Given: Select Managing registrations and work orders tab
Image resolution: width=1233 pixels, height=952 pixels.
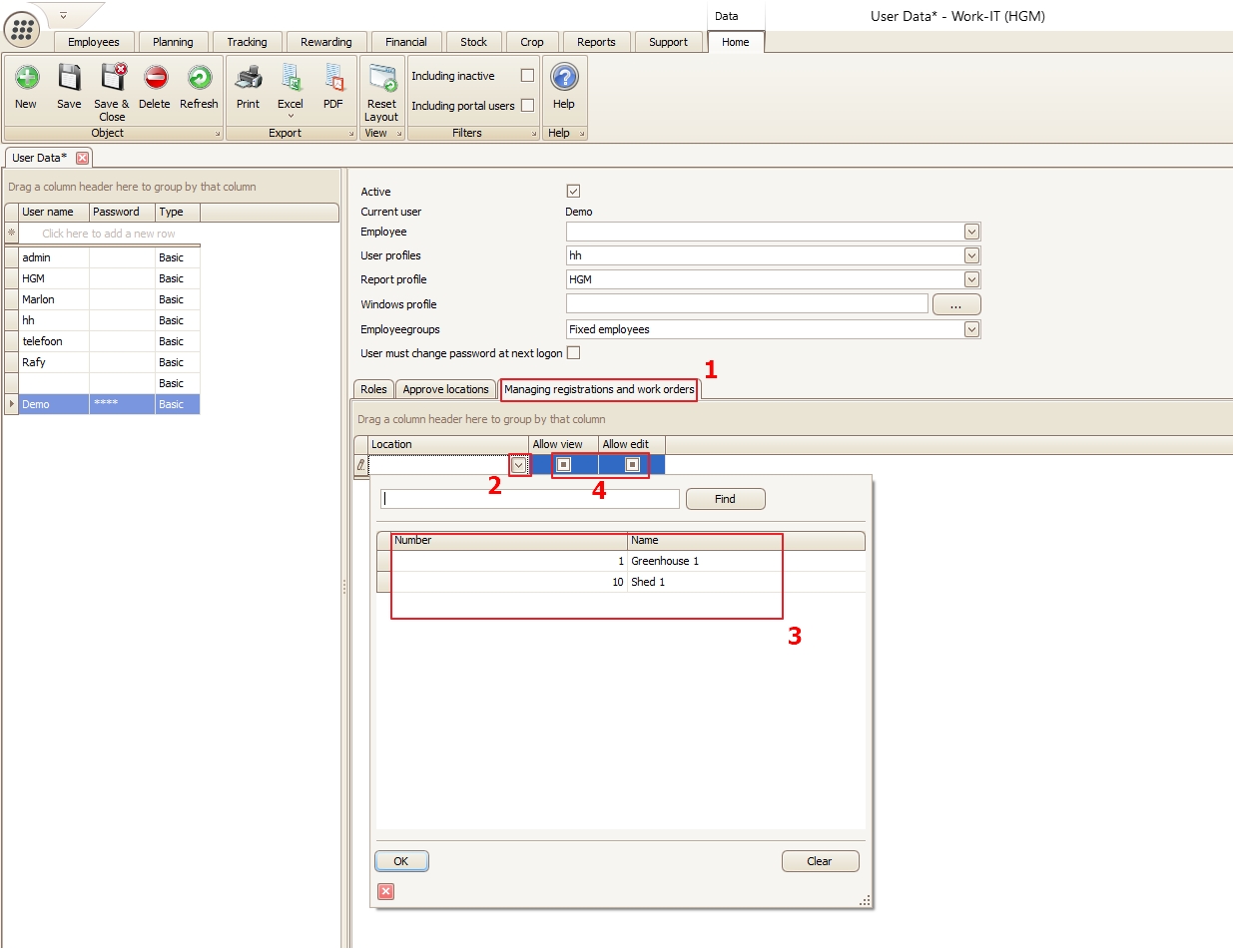Looking at the screenshot, I should point(599,389).
